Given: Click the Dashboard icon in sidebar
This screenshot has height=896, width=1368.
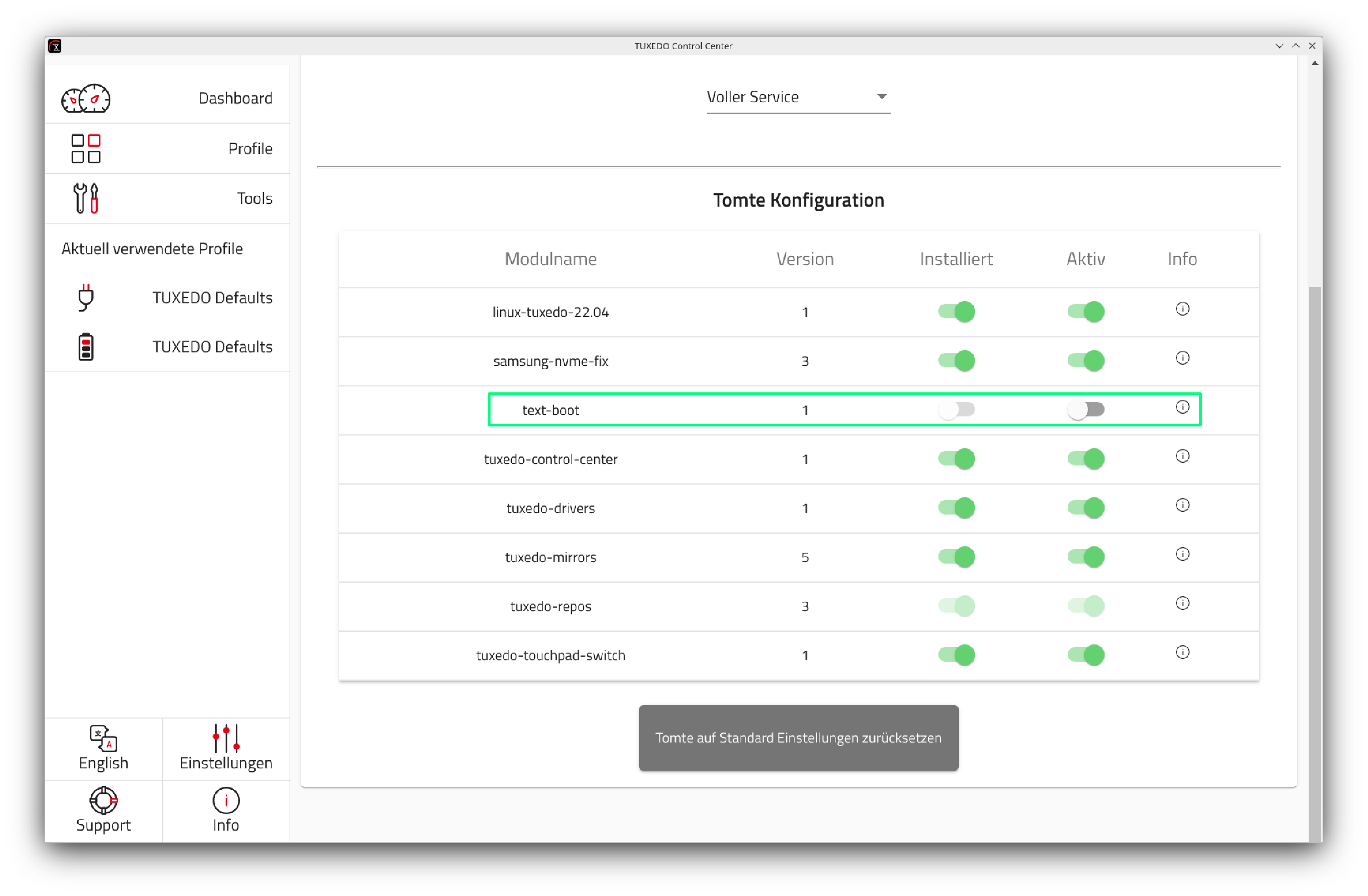Looking at the screenshot, I should coord(89,97).
